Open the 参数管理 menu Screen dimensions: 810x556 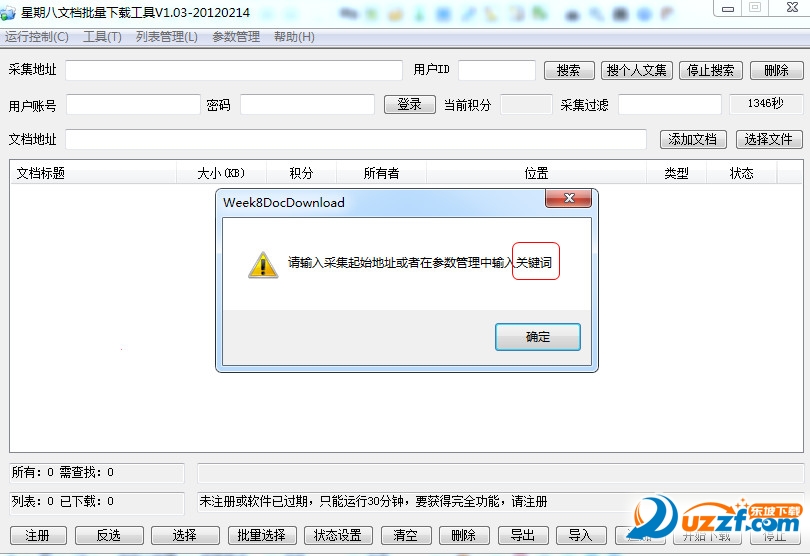tap(236, 37)
